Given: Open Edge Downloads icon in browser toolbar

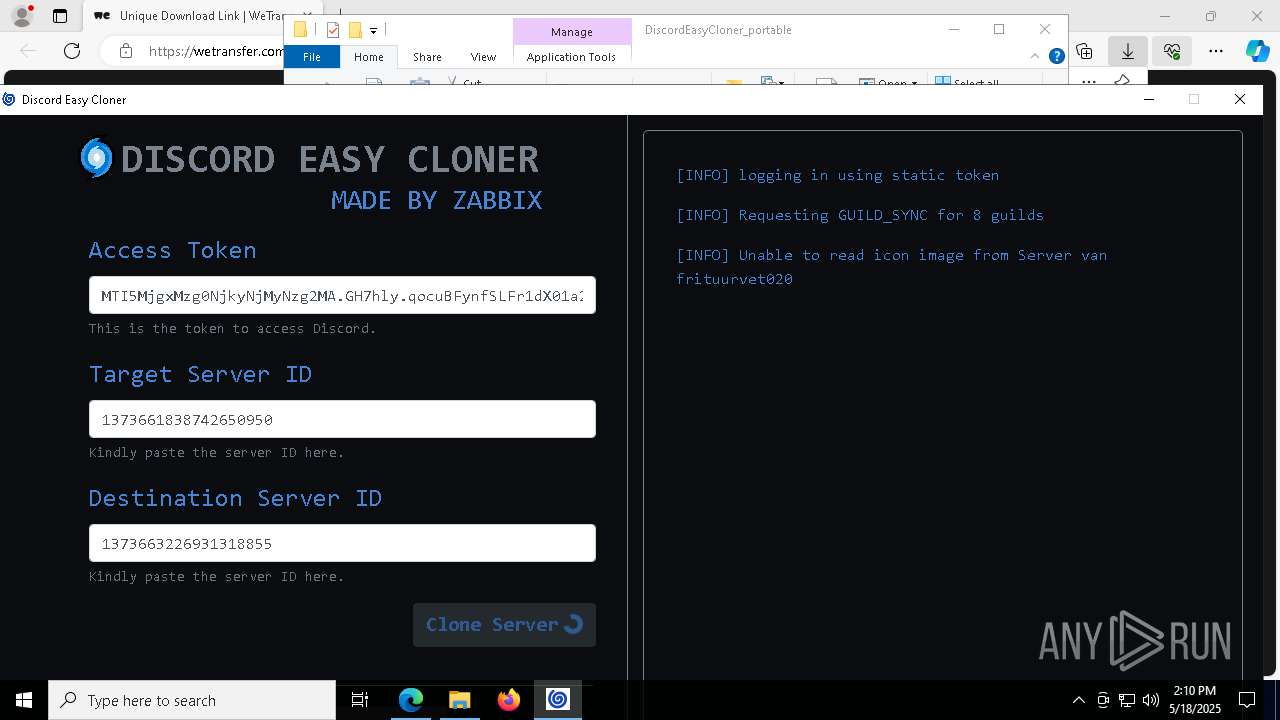Looking at the screenshot, I should 1128,51.
